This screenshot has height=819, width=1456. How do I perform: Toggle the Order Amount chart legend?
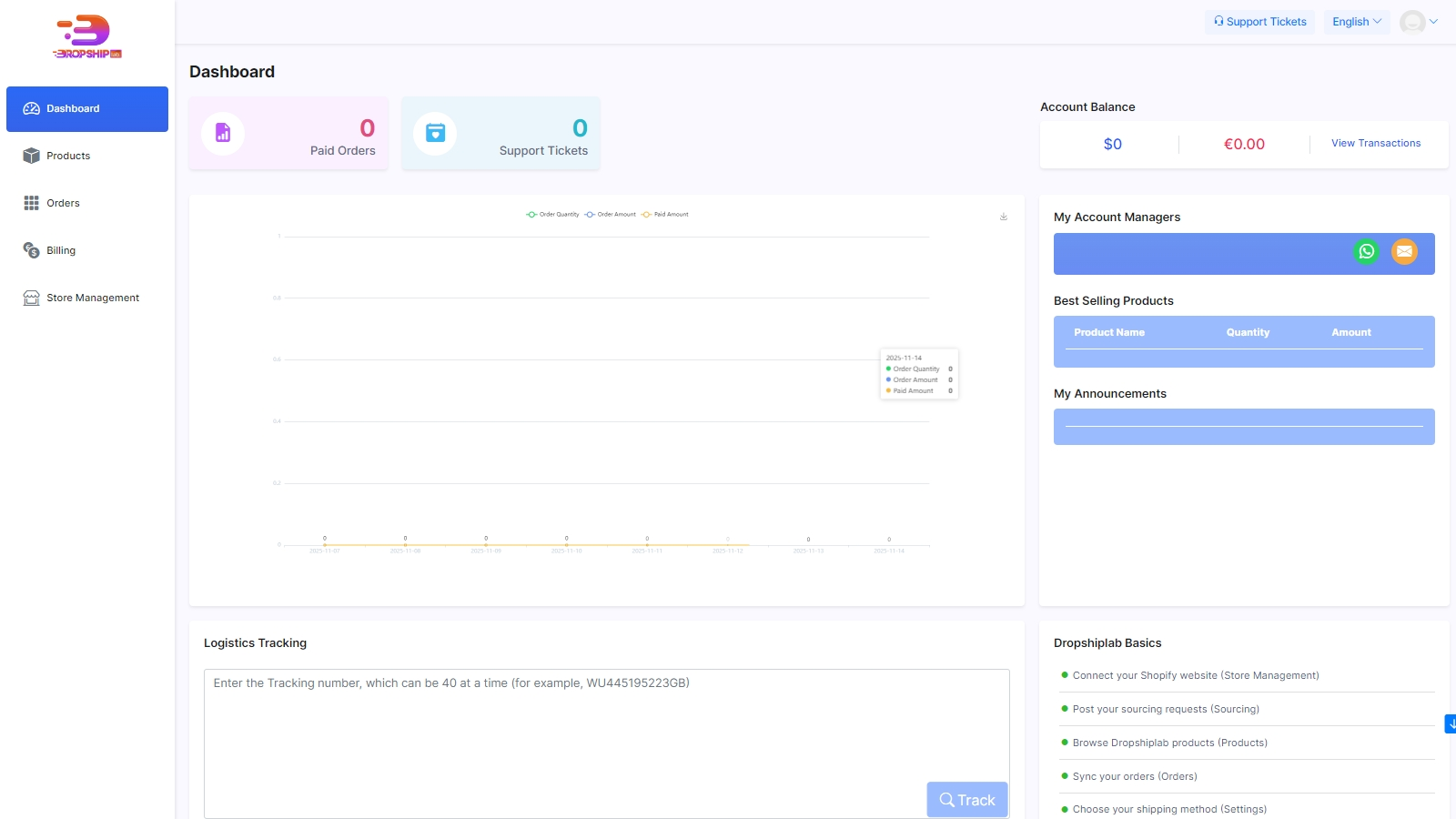[x=610, y=215]
